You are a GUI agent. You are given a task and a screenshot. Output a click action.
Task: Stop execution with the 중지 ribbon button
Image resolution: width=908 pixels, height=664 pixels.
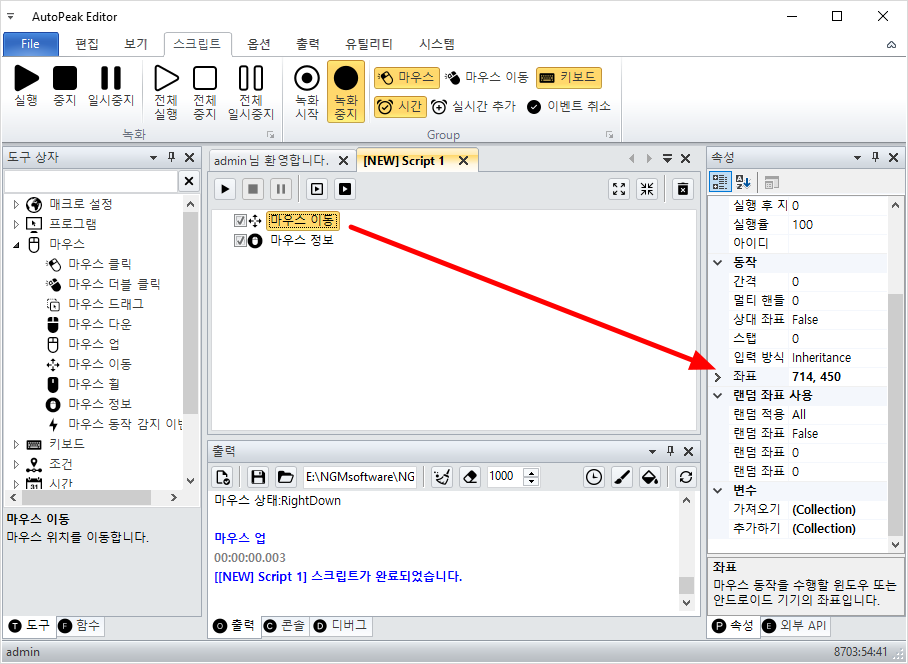65,86
